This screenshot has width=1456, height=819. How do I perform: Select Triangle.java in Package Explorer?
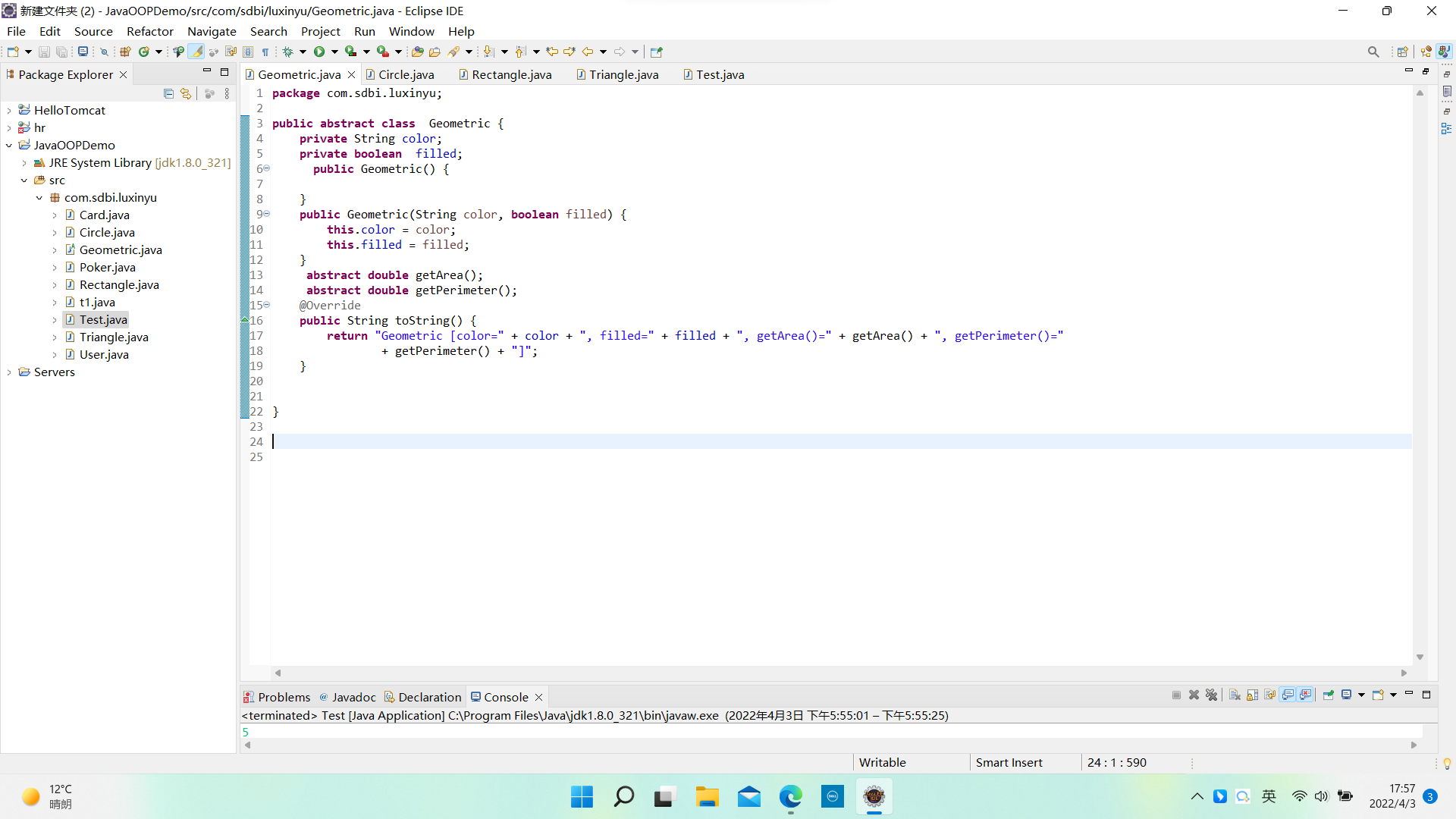tap(114, 337)
